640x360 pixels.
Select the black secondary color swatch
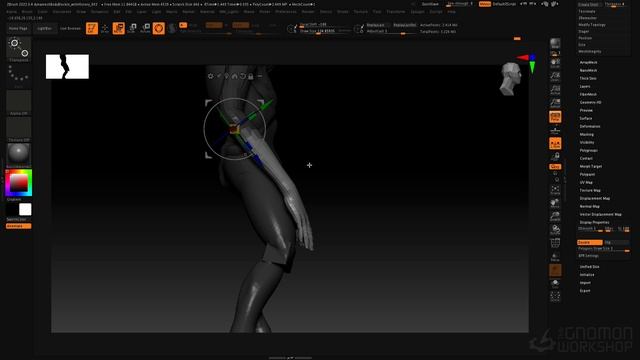point(12,209)
